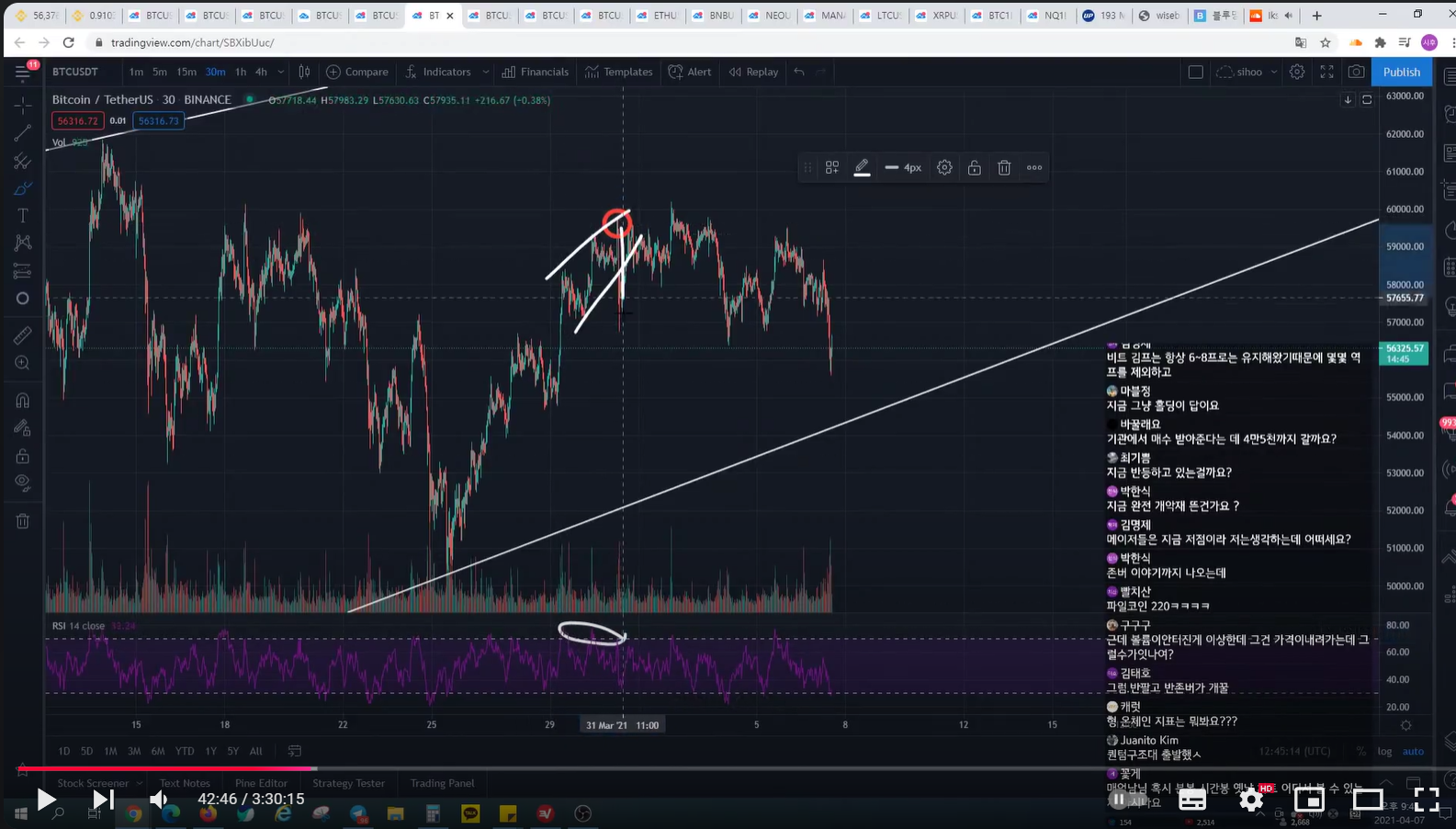Create an Alert
The height and width of the screenshot is (829, 1456).
(690, 72)
